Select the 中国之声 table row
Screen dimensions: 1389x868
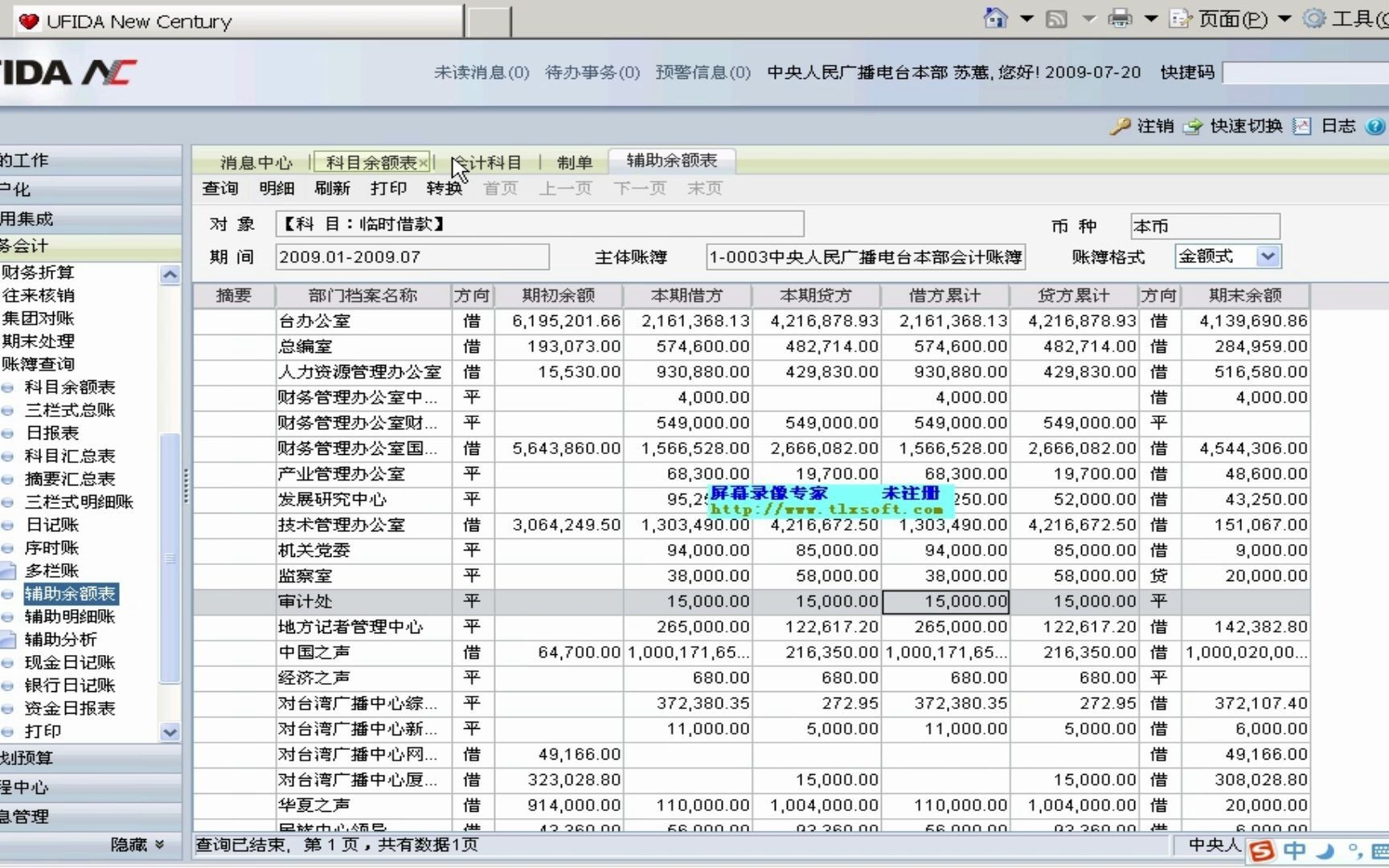752,653
